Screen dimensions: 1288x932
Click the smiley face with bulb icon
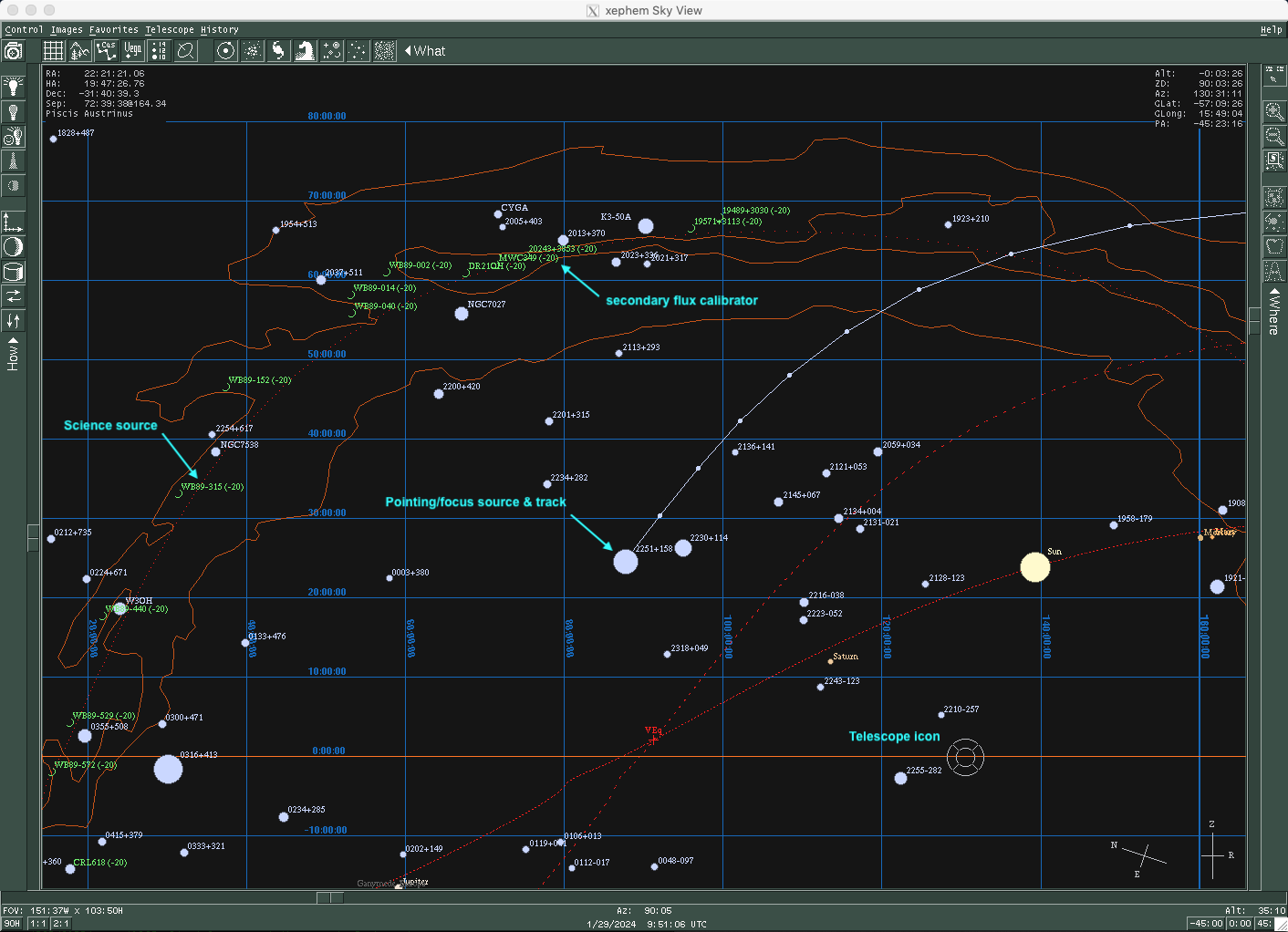pos(13,137)
